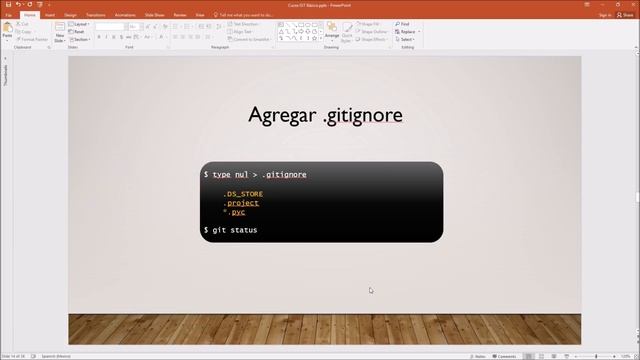Open the Layout dropdown
640x360 pixels.
pyautogui.click(x=79, y=24)
